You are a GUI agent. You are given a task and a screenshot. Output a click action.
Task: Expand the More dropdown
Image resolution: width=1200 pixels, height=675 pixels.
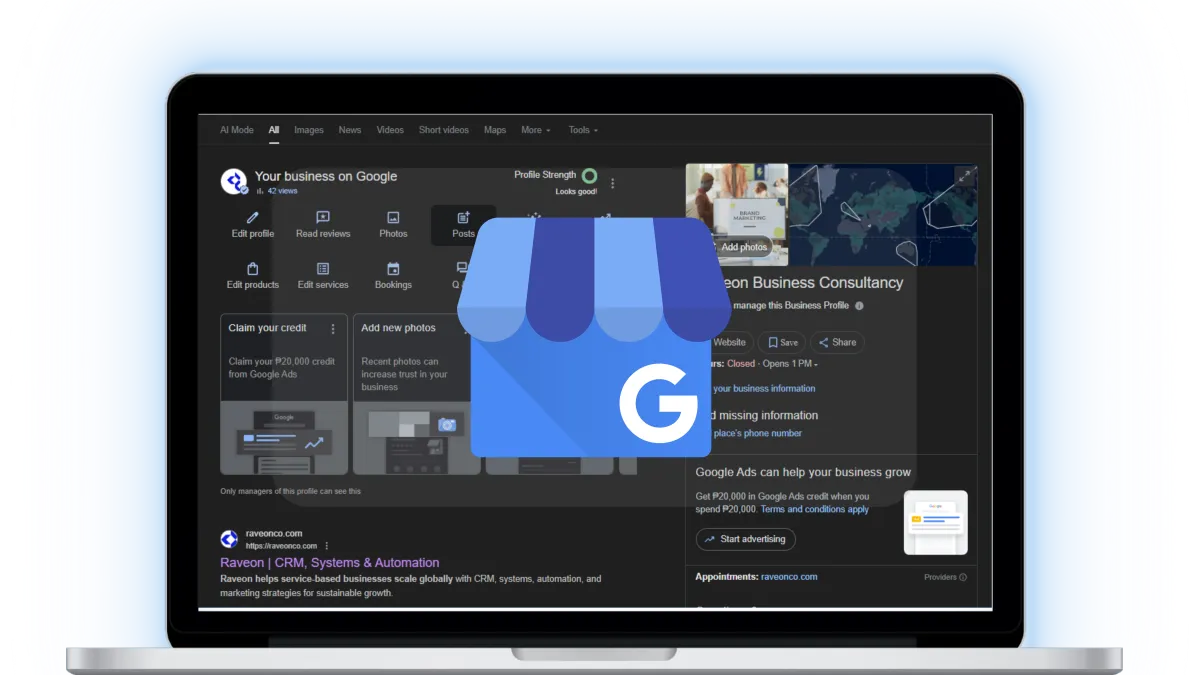click(x=536, y=130)
